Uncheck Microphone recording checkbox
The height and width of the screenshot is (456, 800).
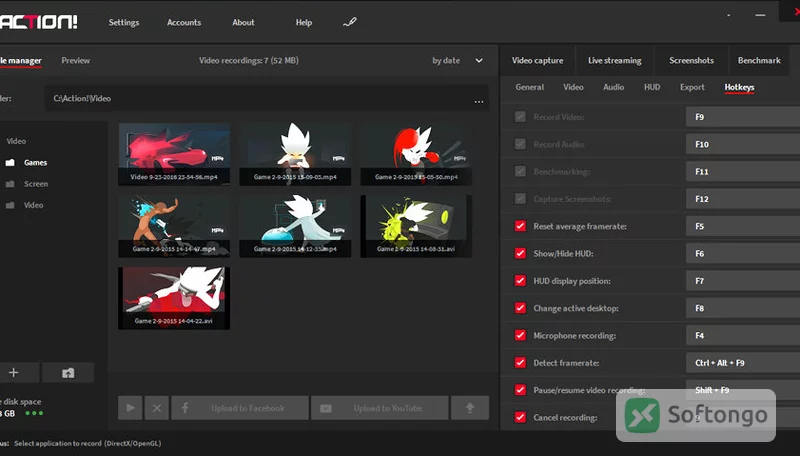pyautogui.click(x=520, y=335)
